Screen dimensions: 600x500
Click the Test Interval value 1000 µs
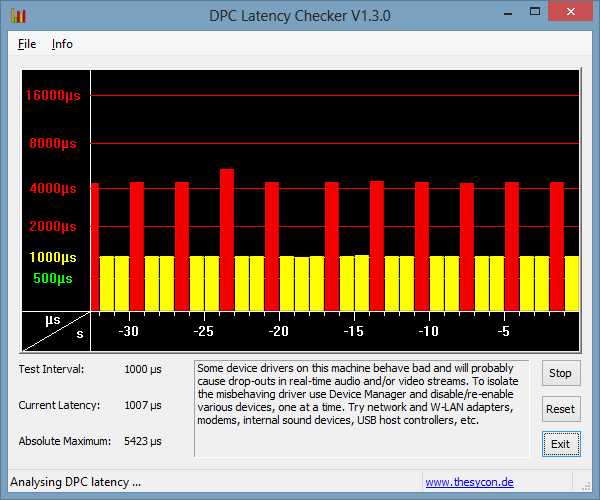click(x=143, y=369)
